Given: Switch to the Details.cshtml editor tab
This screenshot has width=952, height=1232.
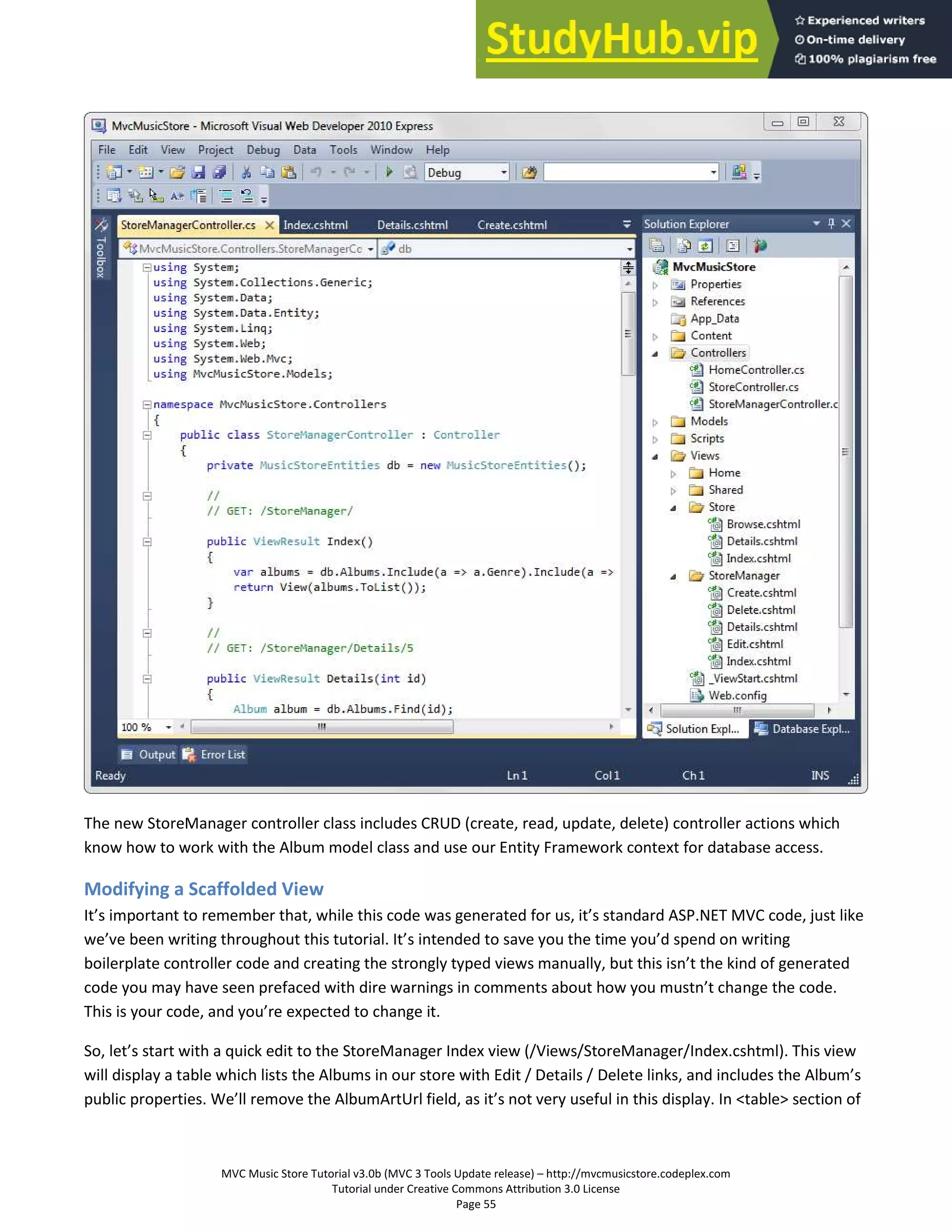Looking at the screenshot, I should (x=412, y=225).
